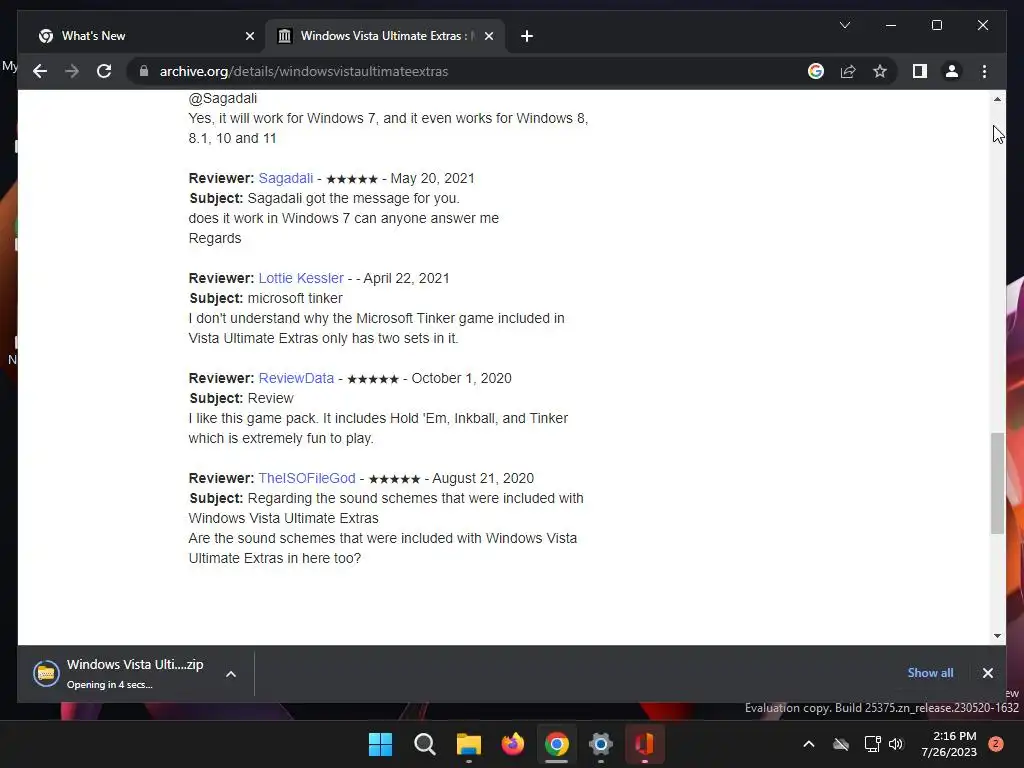Image resolution: width=1024 pixels, height=768 pixels.
Task: Launch Firefox from the taskbar
Action: coord(513,744)
